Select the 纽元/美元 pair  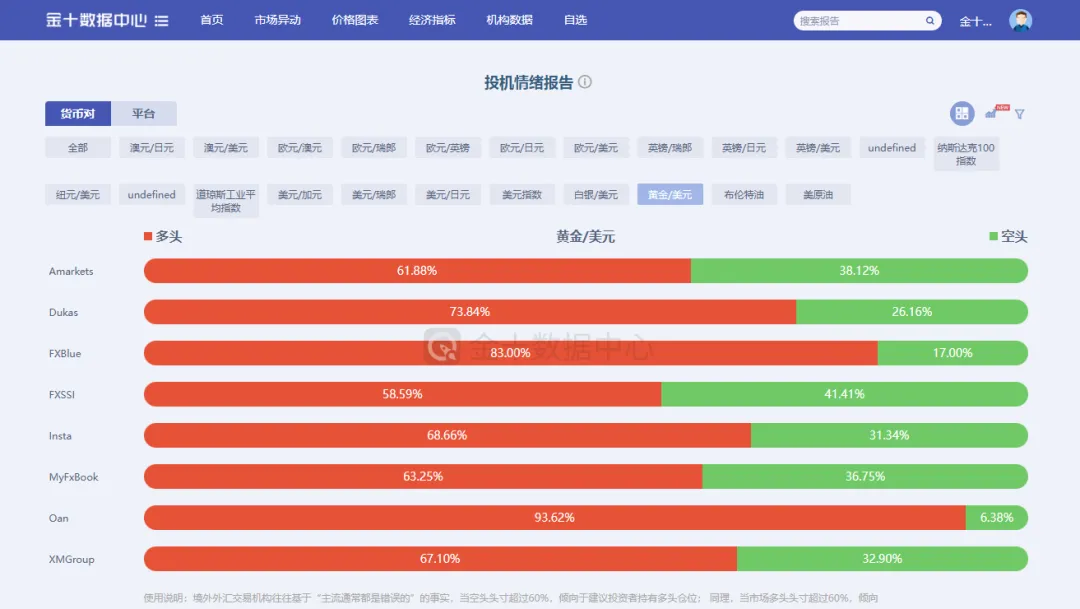click(78, 194)
